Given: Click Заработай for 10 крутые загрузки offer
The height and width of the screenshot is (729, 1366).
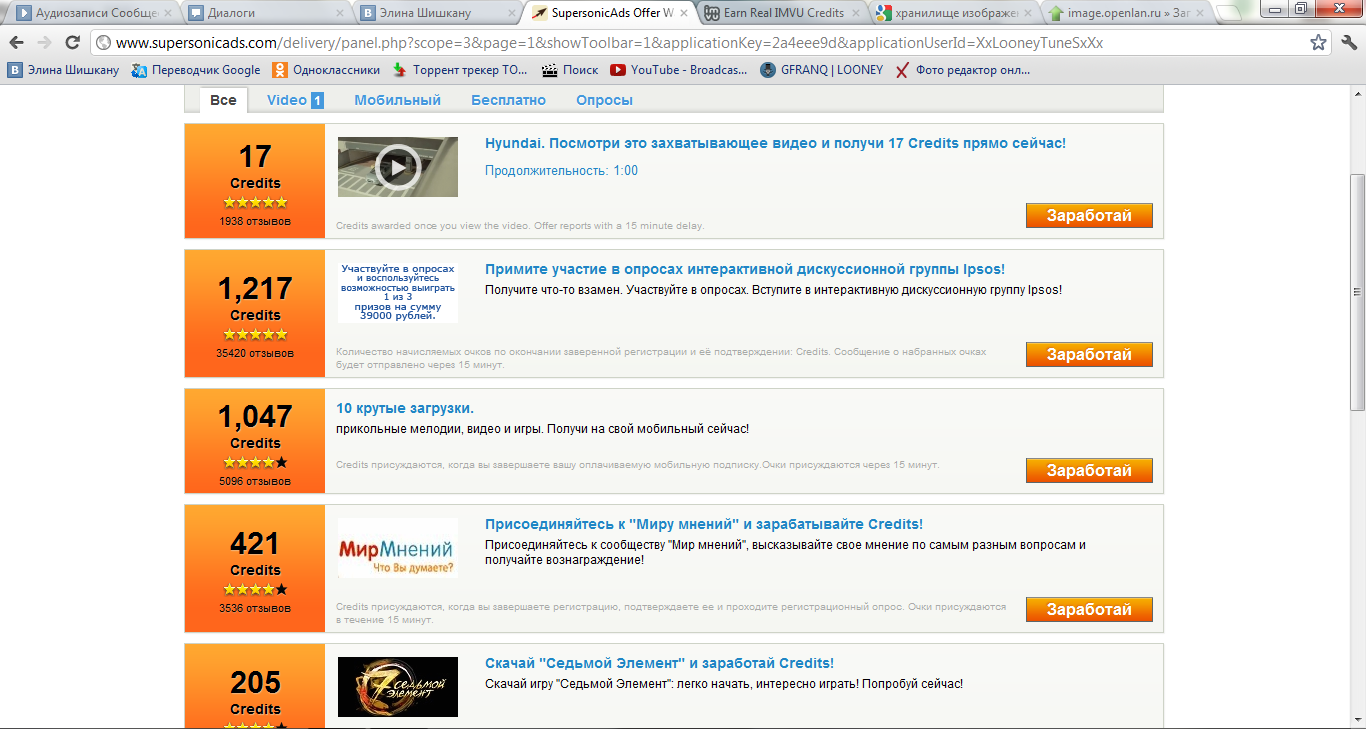Looking at the screenshot, I should [x=1089, y=470].
